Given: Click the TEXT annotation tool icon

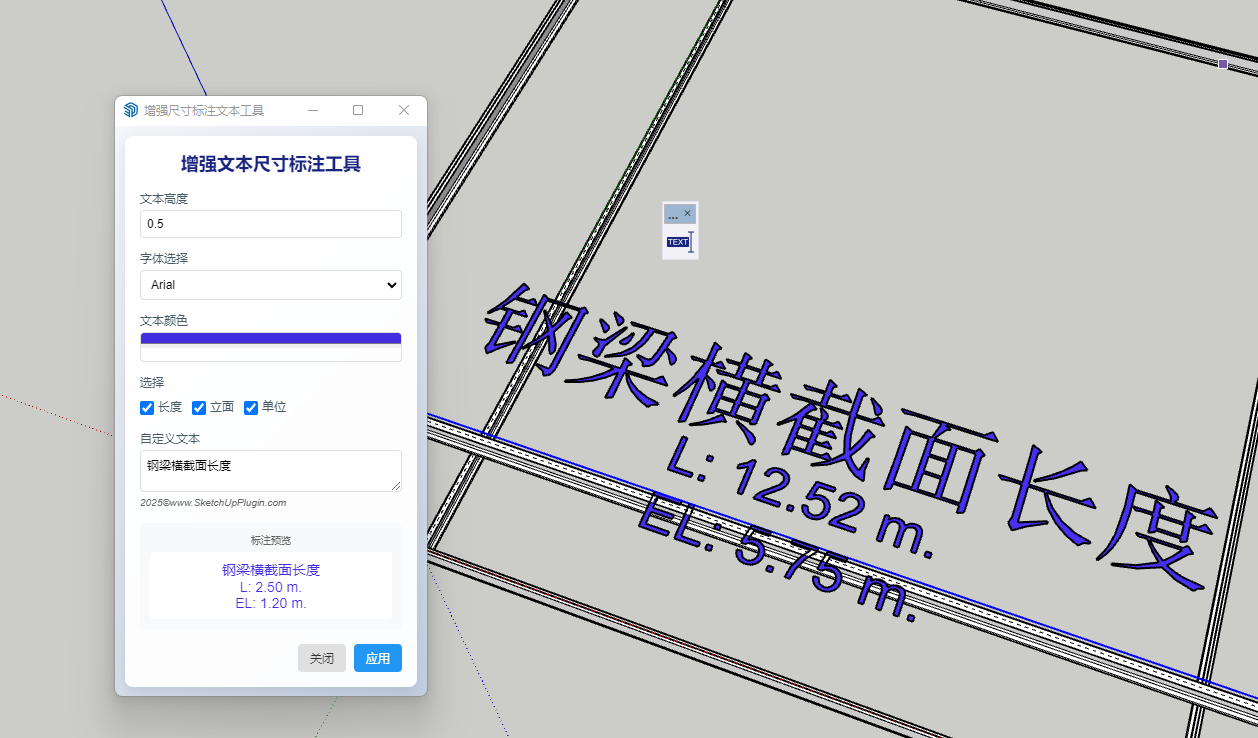Looking at the screenshot, I should [680, 242].
